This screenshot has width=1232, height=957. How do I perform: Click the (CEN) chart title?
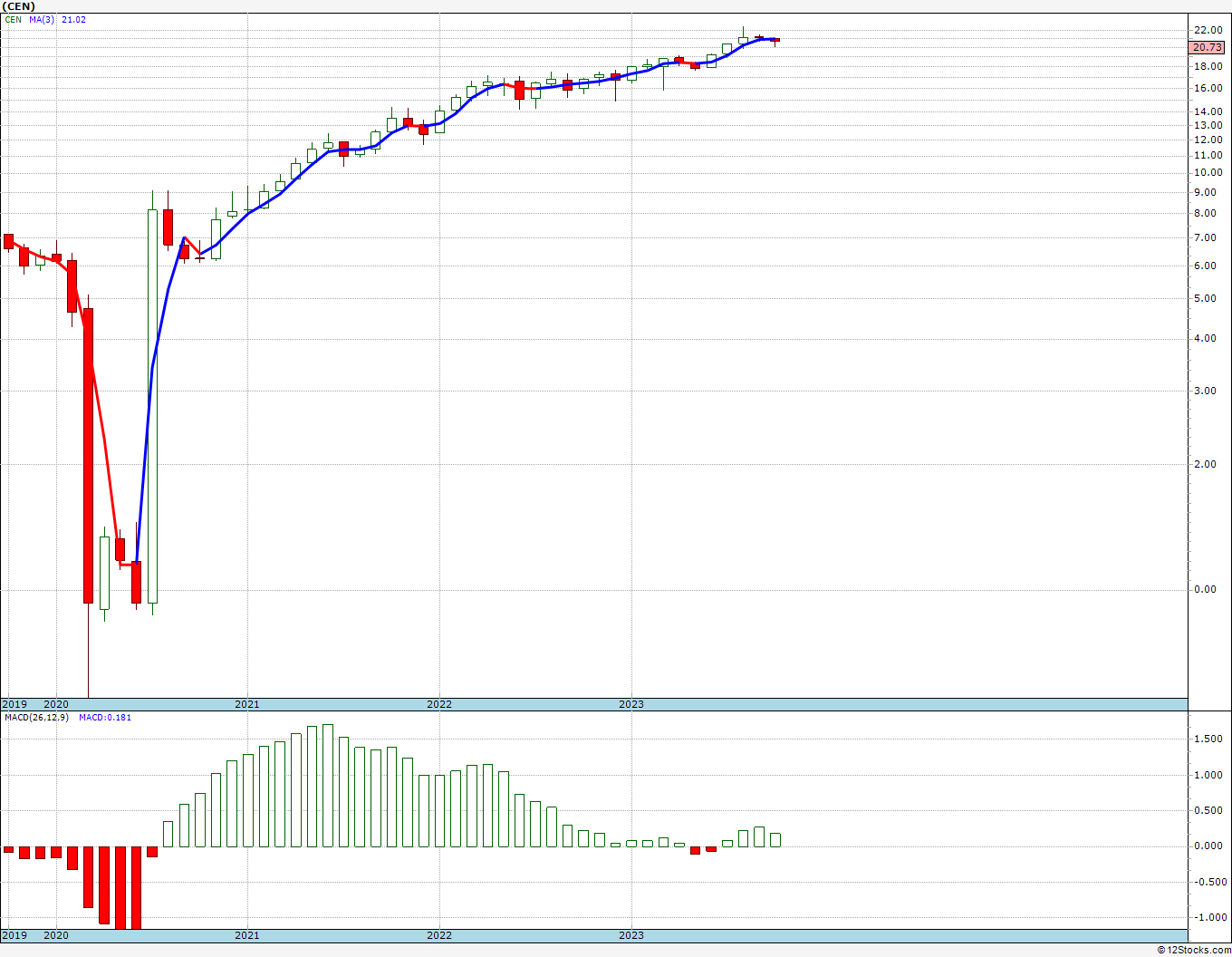click(19, 6)
